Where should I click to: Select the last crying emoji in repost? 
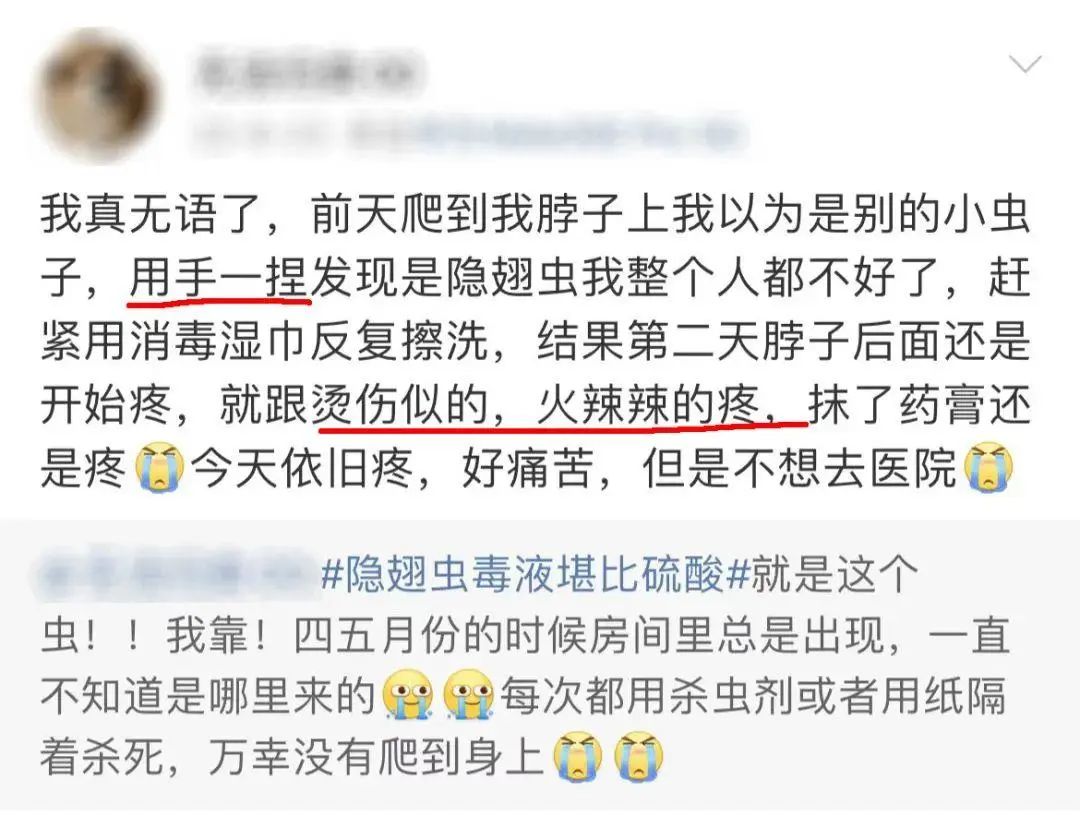tap(638, 756)
